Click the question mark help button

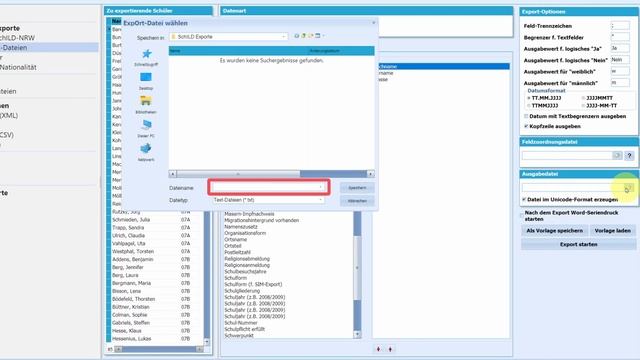click(629, 156)
